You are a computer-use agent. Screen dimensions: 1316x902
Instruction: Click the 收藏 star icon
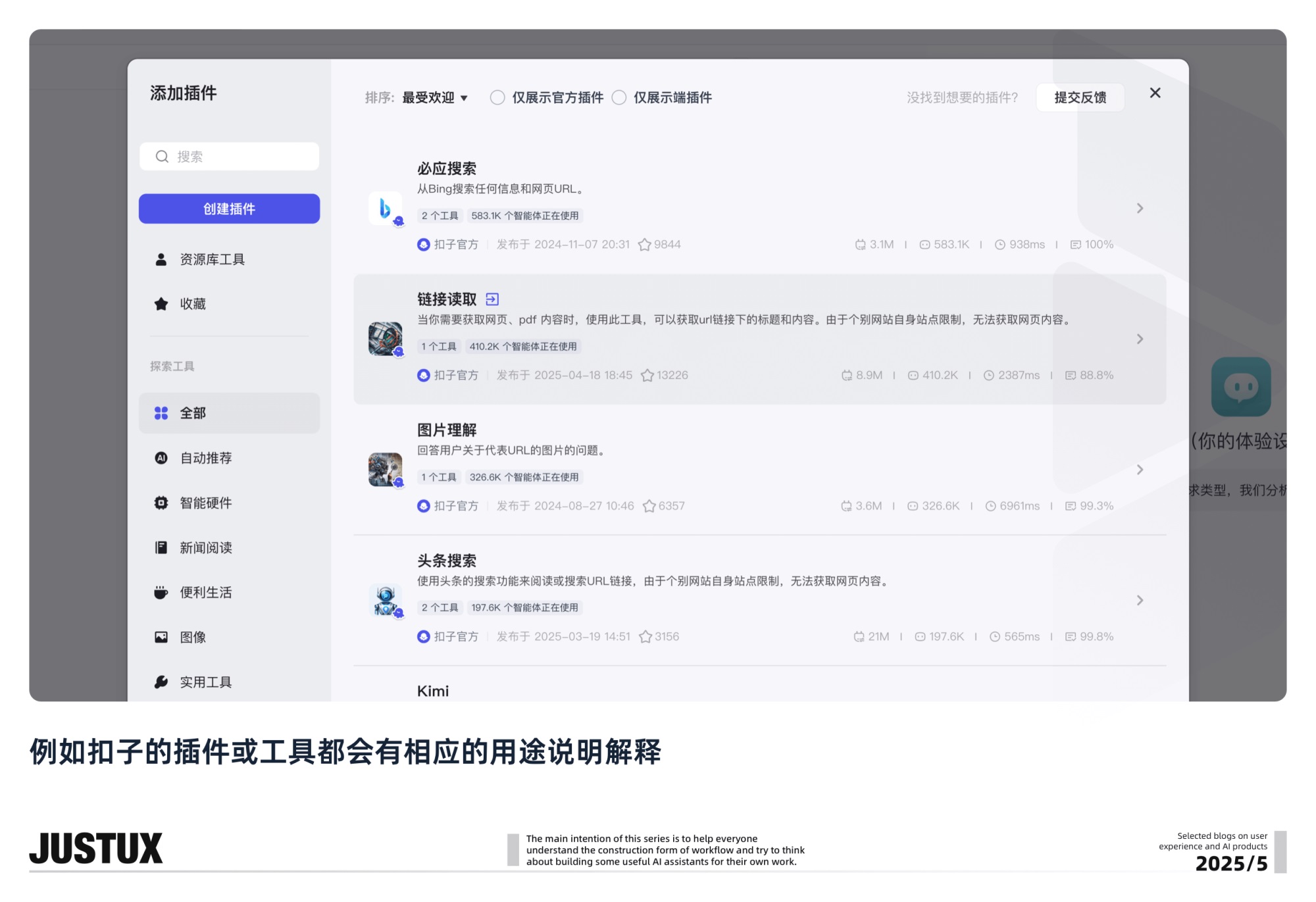tap(161, 303)
